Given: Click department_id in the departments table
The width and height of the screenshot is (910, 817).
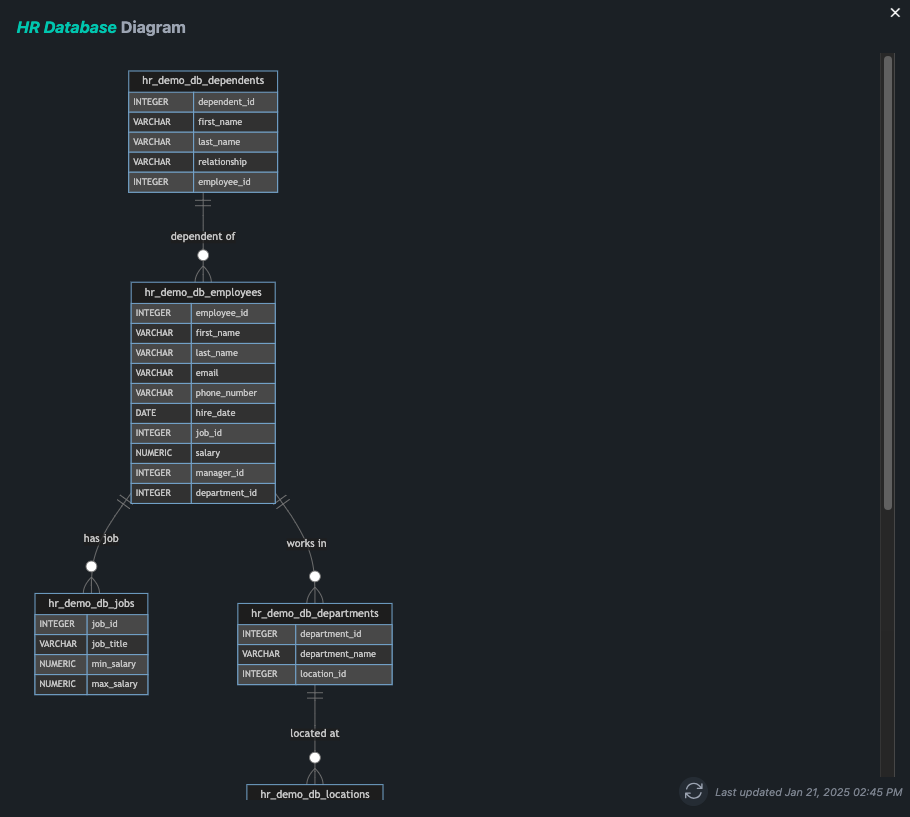Looking at the screenshot, I should (344, 634).
